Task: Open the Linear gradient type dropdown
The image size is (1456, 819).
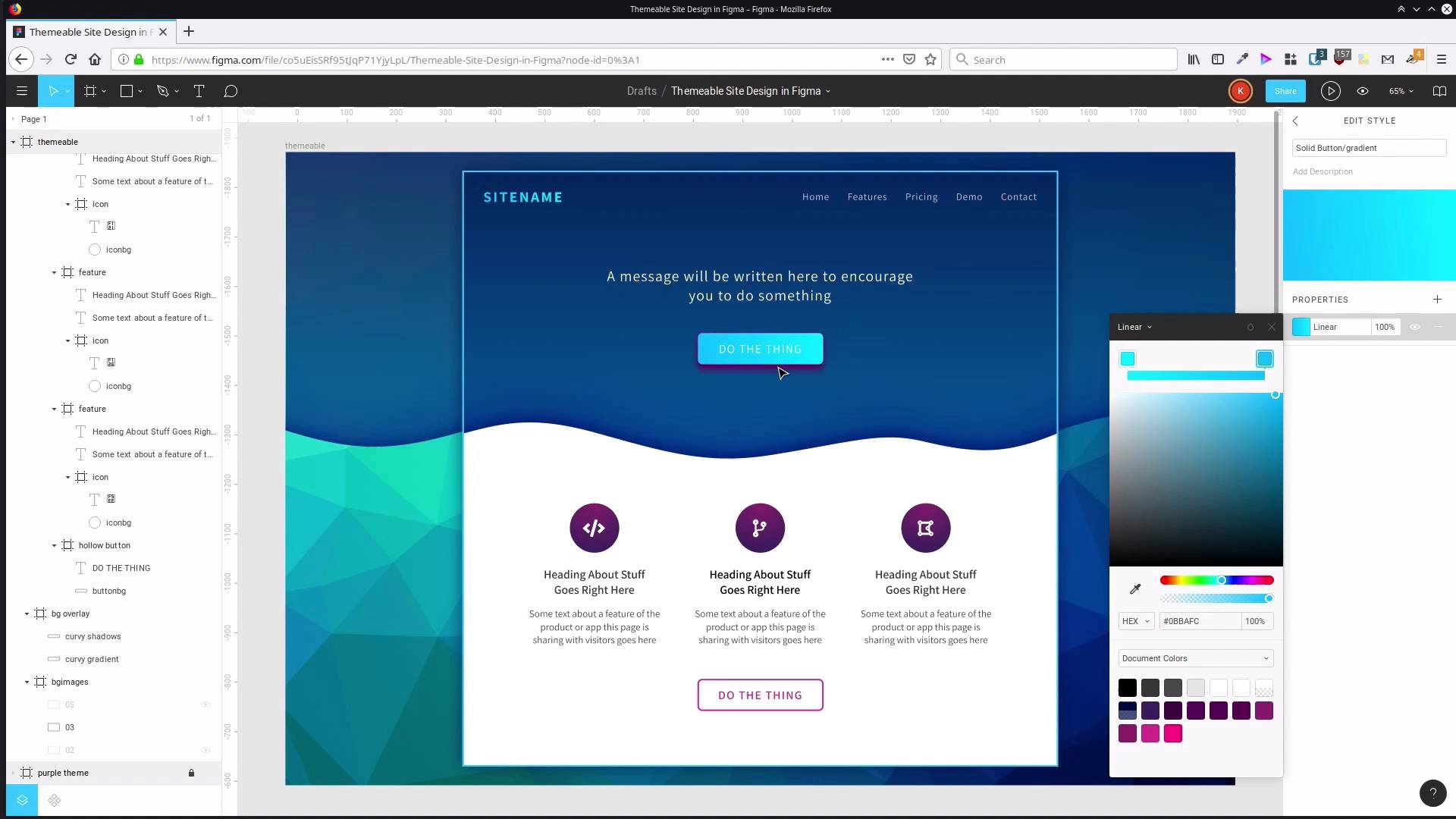Action: (1133, 327)
